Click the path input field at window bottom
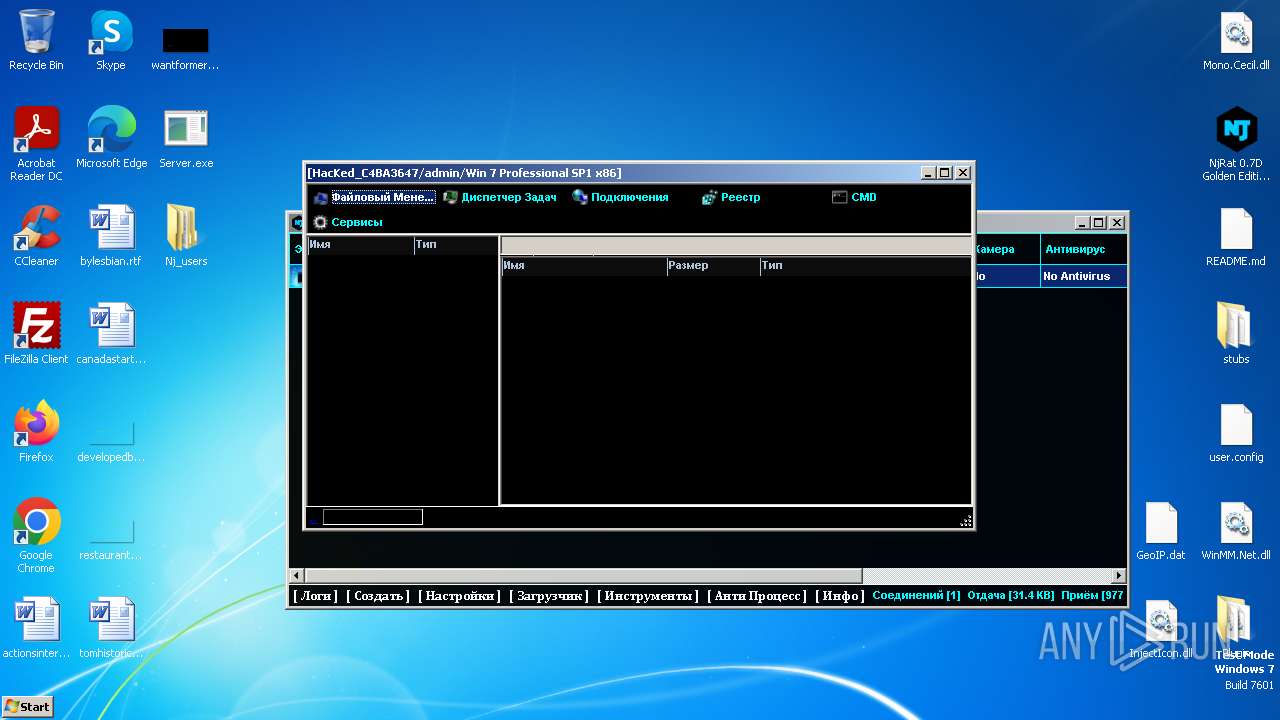Image resolution: width=1280 pixels, height=720 pixels. (372, 517)
